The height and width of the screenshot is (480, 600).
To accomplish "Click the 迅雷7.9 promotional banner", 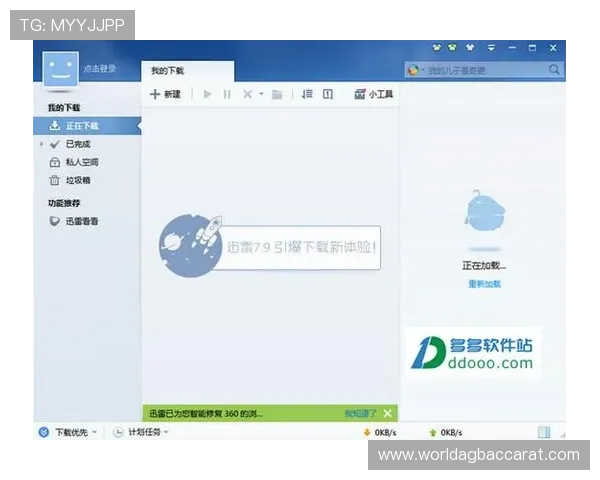I will click(x=270, y=246).
